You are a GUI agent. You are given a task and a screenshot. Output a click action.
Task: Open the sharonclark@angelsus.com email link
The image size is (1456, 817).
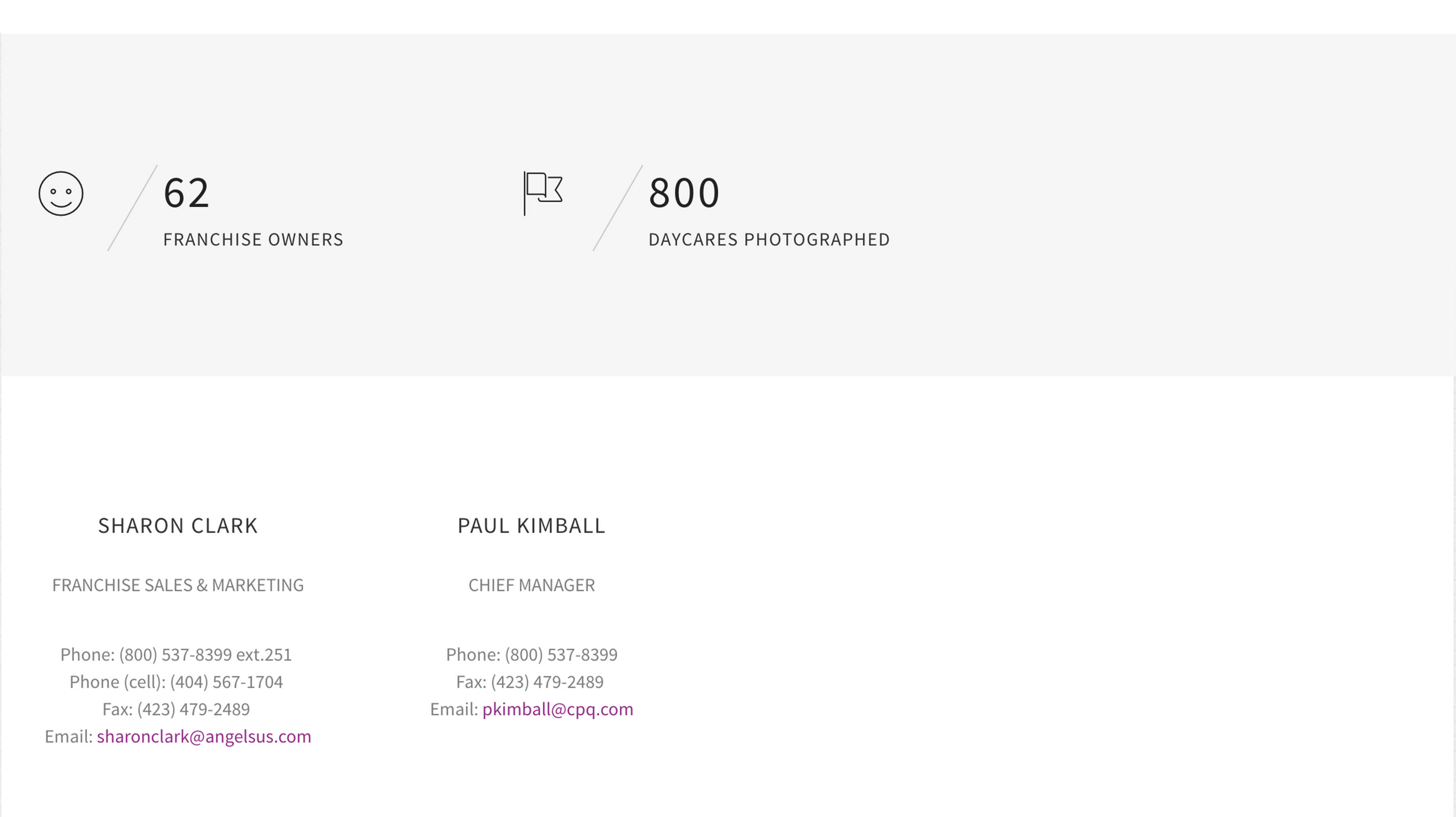(x=204, y=737)
